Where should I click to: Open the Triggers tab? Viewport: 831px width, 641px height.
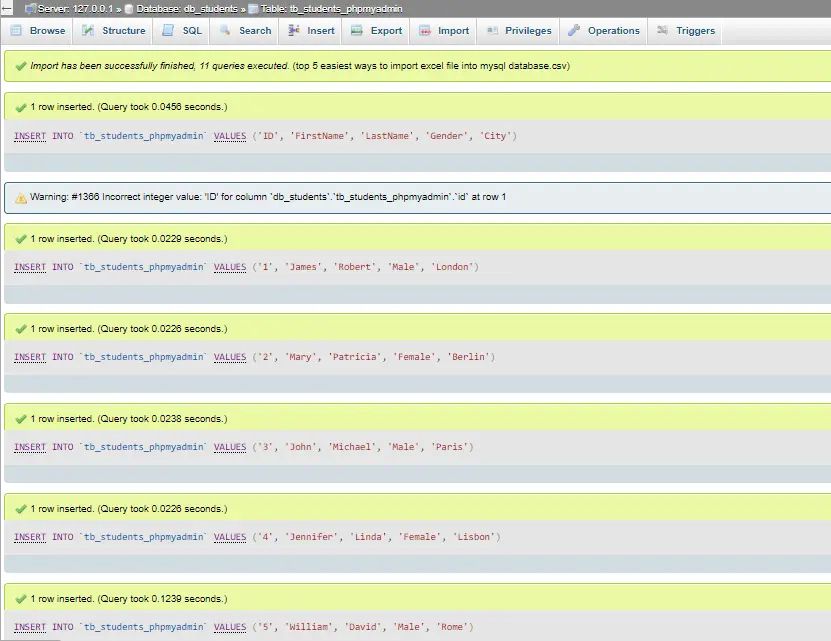pos(686,31)
